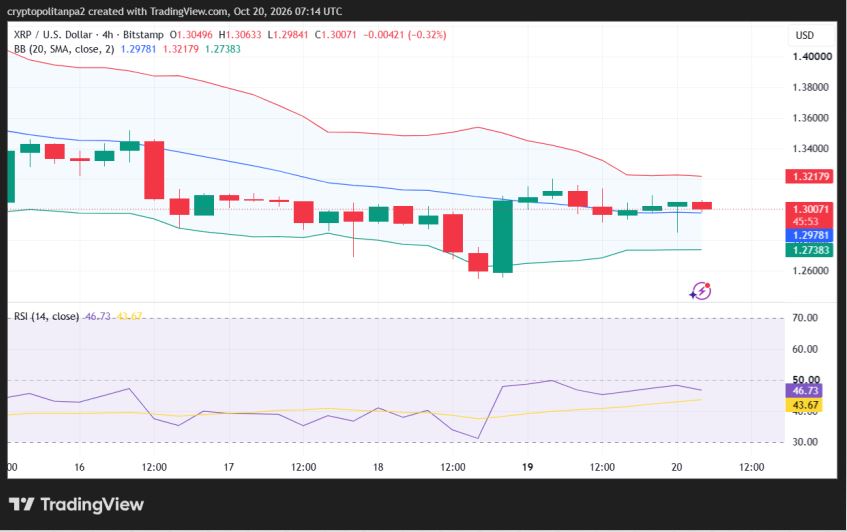
Task: Click the yellow 43.67 RSI average label
Action: [x=804, y=405]
